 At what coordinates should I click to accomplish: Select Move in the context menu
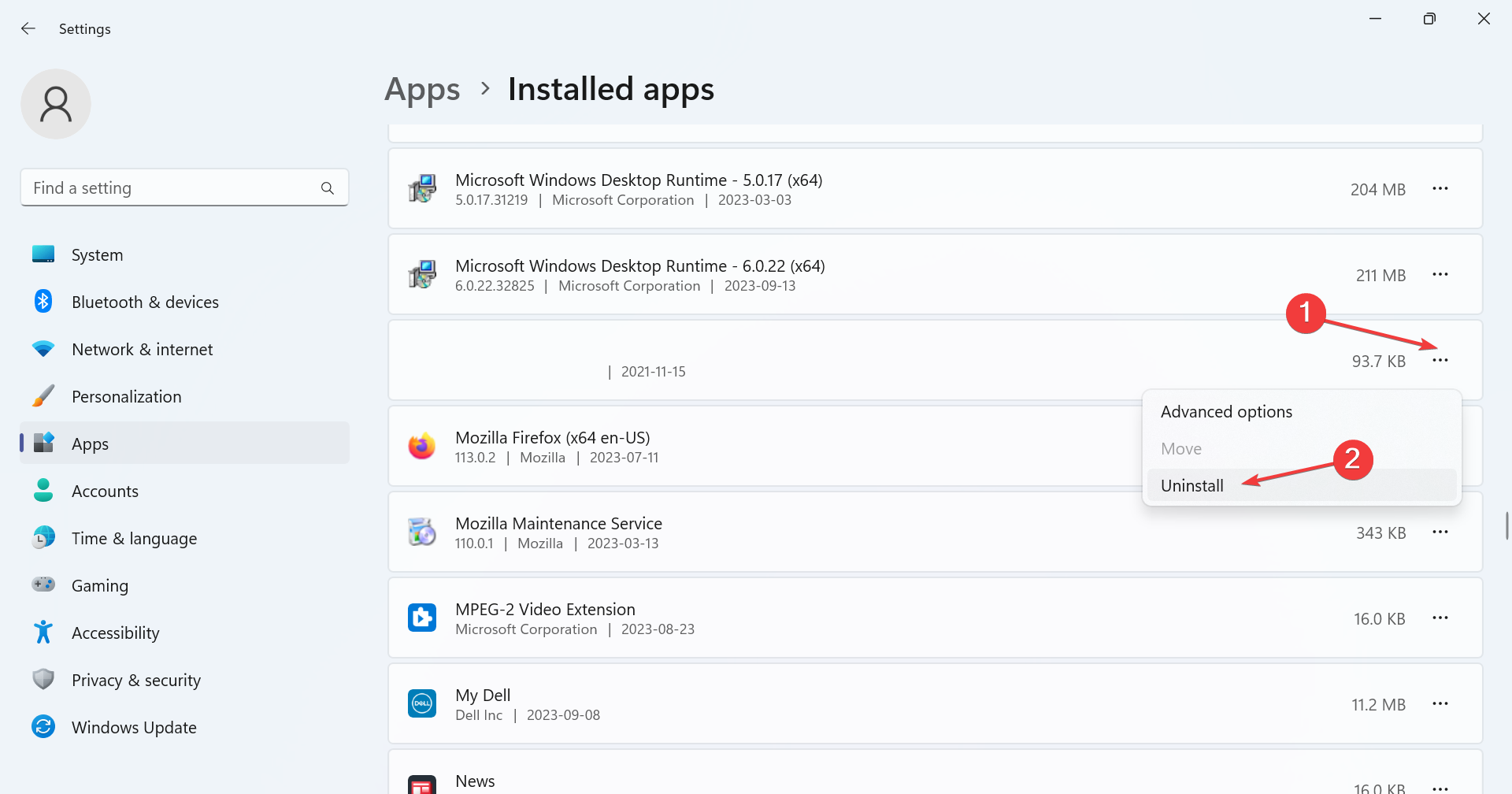pos(1302,449)
